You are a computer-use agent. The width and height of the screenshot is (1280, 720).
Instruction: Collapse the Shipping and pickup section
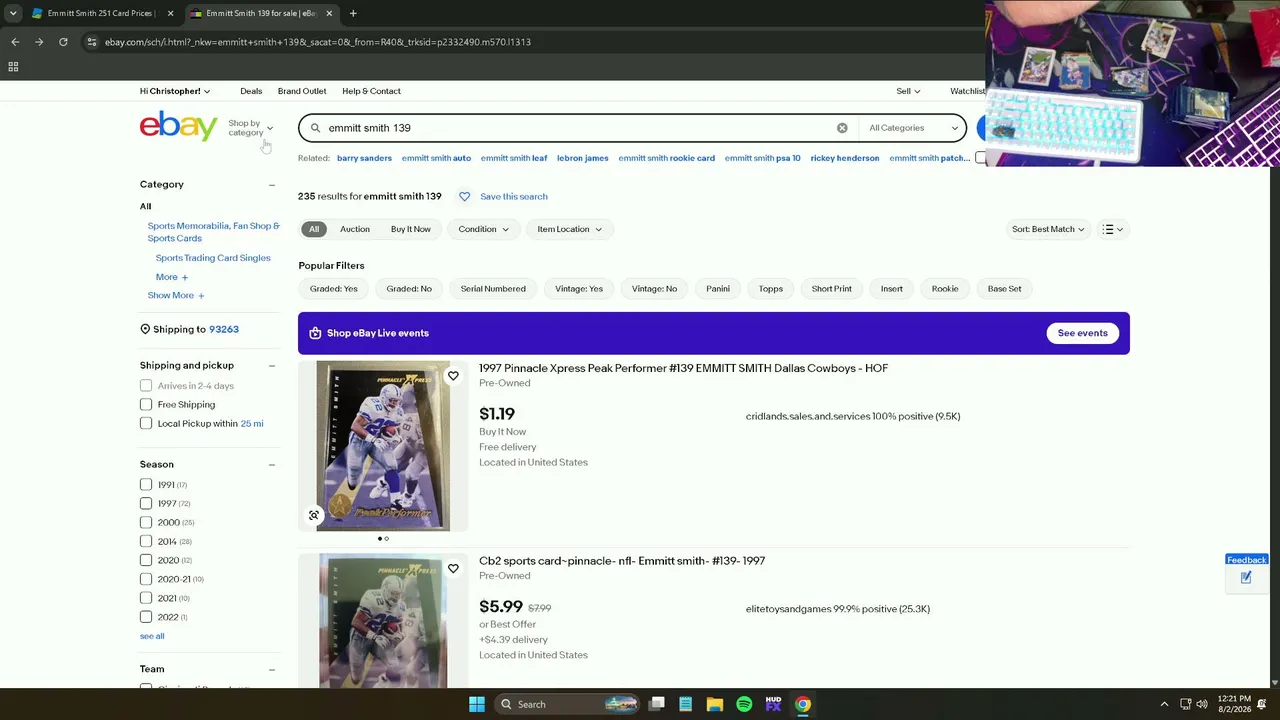coord(272,366)
